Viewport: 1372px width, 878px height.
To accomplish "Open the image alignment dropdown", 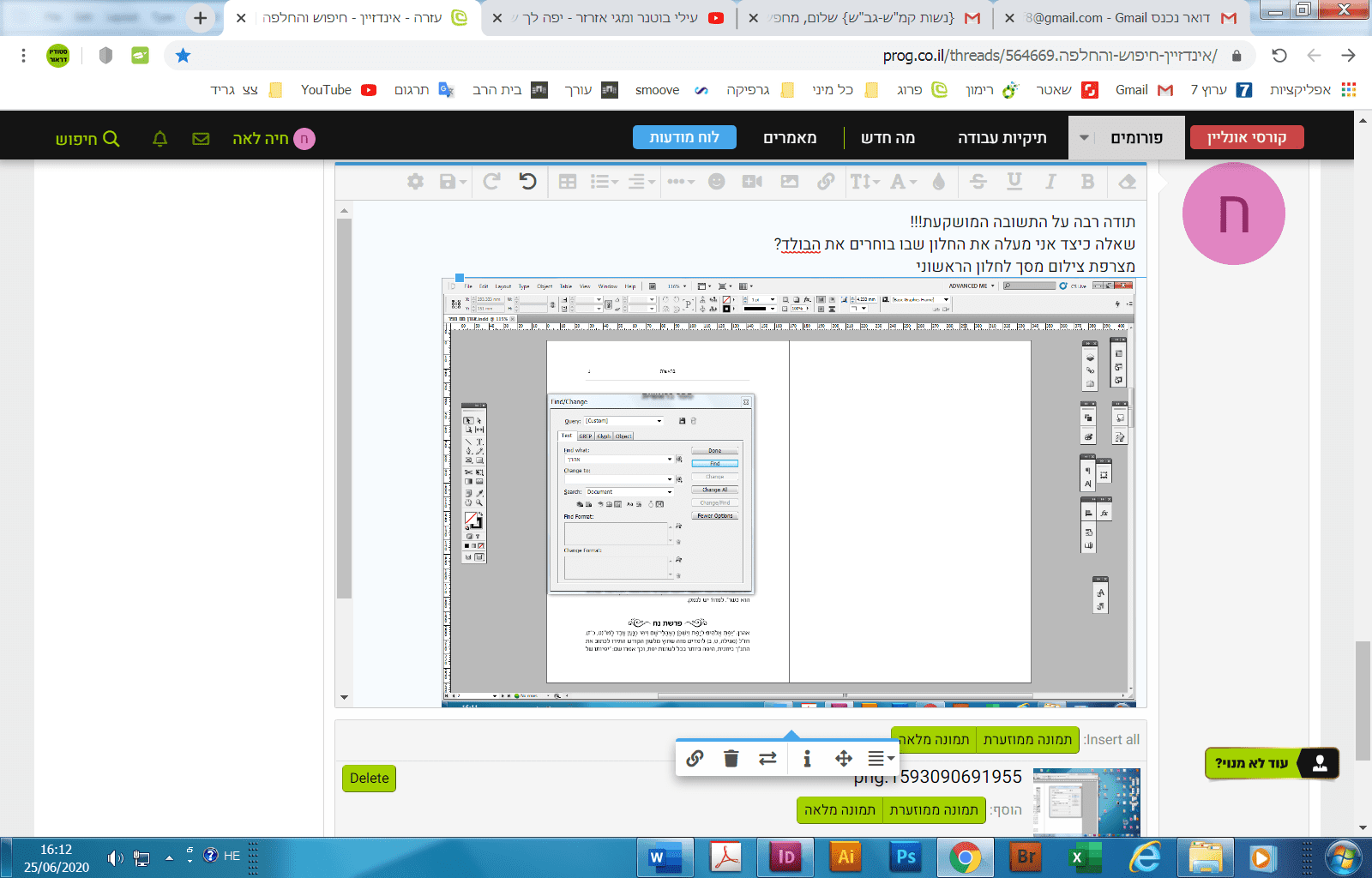I will click(x=881, y=758).
